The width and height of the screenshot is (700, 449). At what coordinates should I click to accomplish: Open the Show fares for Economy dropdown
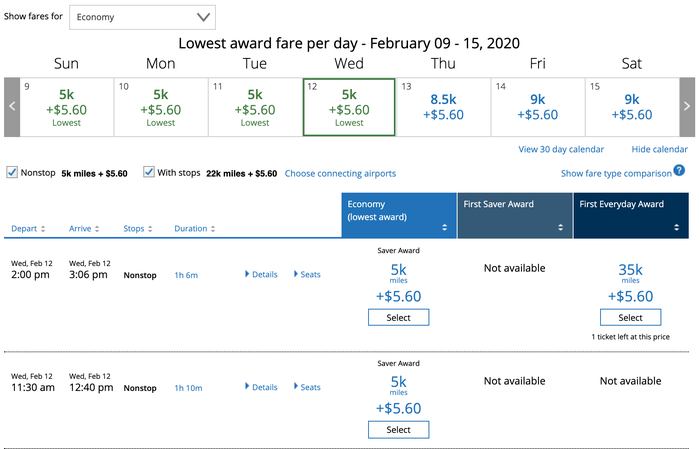click(142, 17)
